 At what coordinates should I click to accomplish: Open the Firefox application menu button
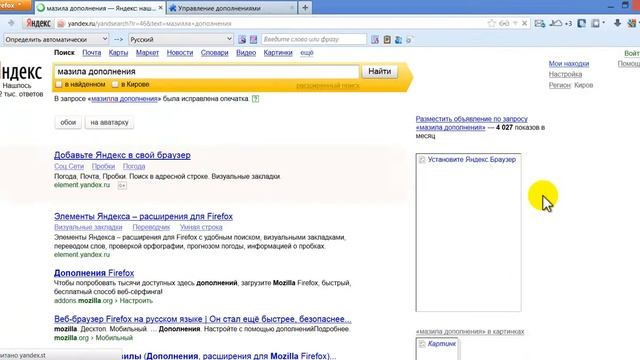click(15, 5)
